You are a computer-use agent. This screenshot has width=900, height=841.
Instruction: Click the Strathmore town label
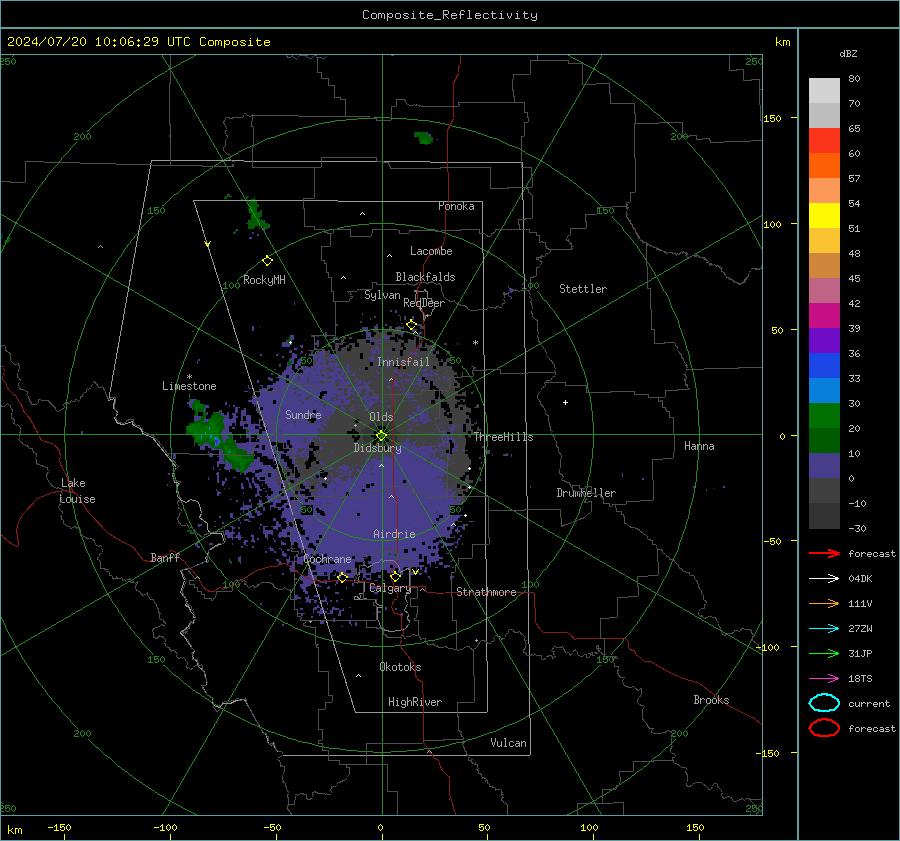(486, 592)
